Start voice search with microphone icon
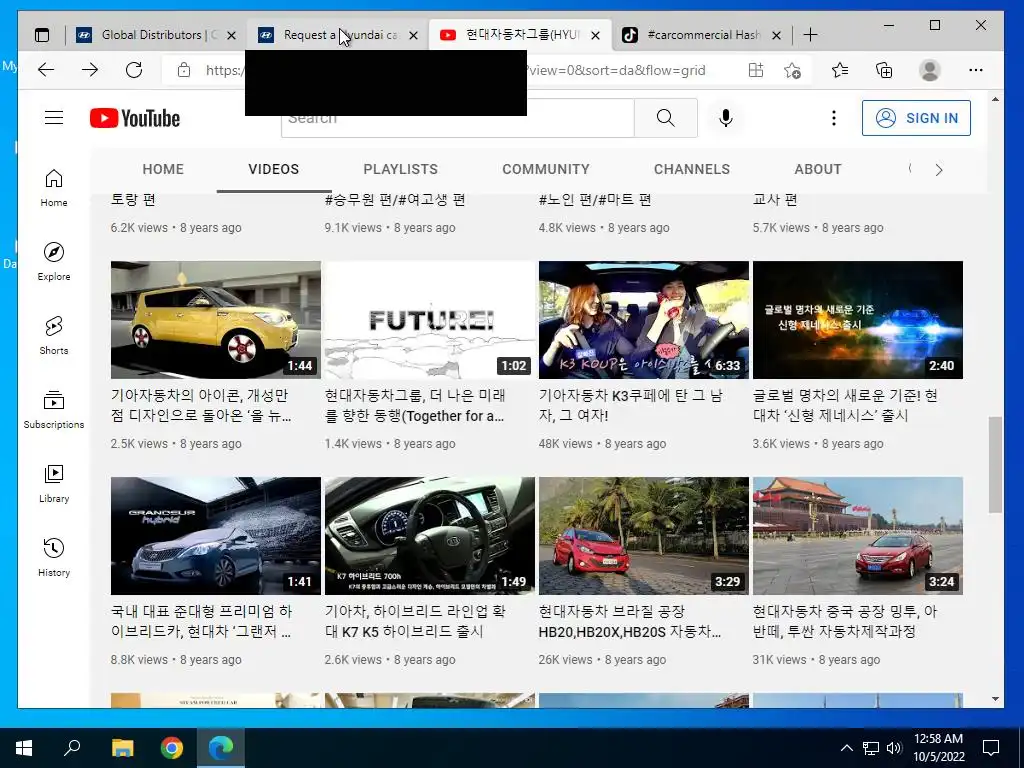The height and width of the screenshot is (768, 1024). (726, 118)
